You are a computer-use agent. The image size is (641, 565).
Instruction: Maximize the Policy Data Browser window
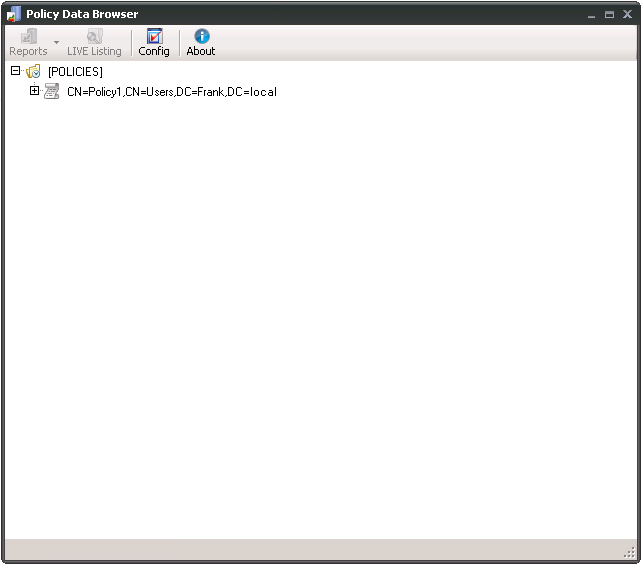click(x=609, y=15)
